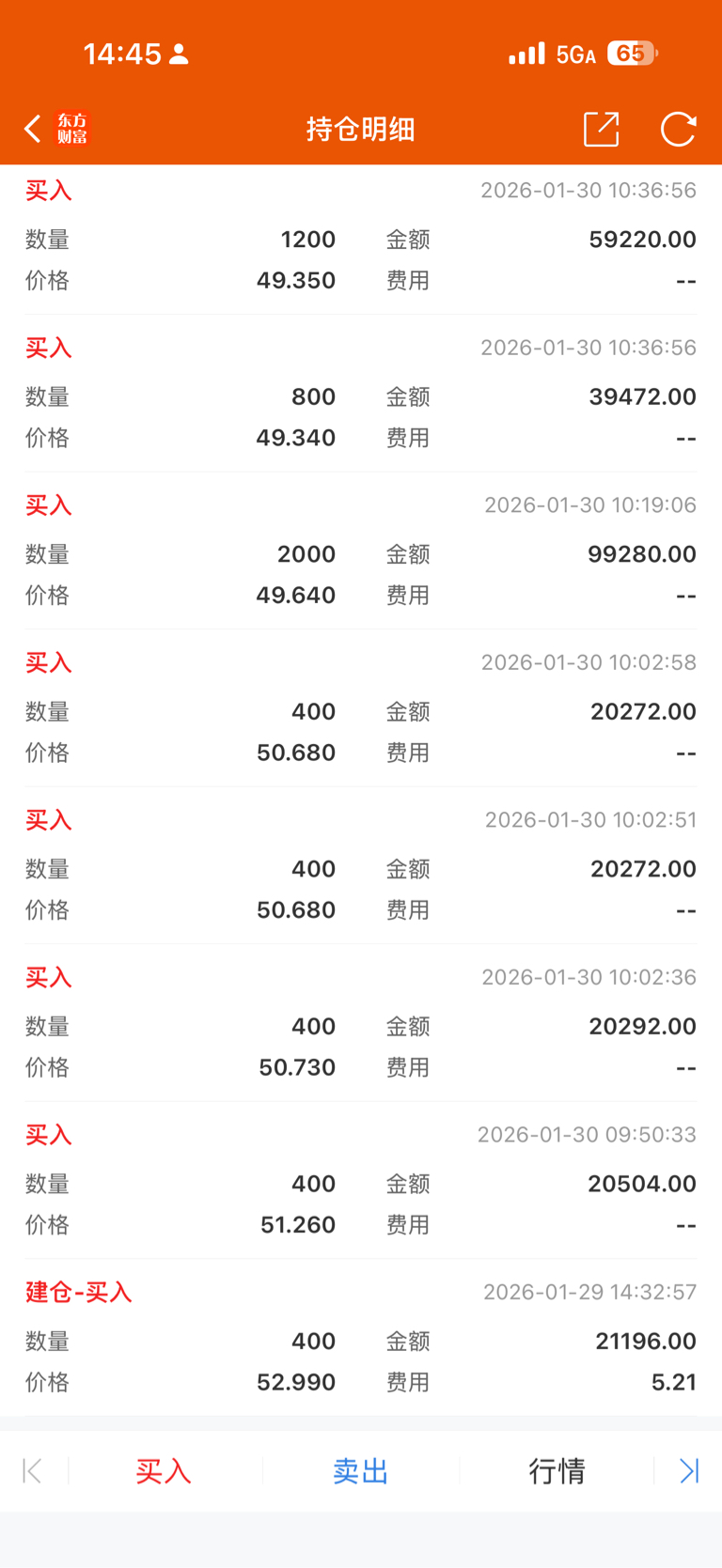Tap the 买入 button at bottom
722x1568 pixels.
(x=164, y=1470)
